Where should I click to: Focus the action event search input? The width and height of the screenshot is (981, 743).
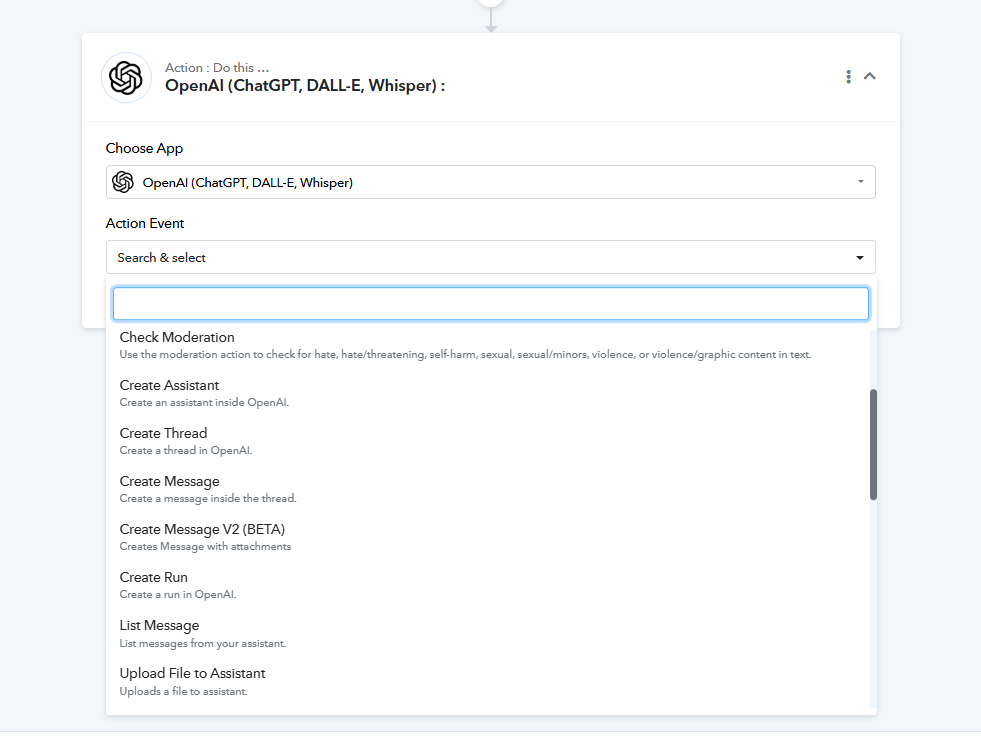click(490, 303)
